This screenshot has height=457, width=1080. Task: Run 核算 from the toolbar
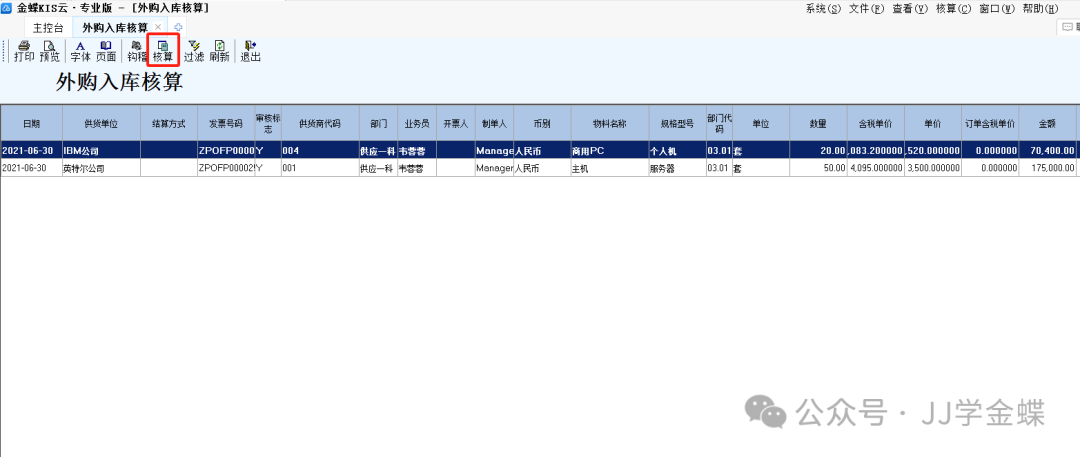(163, 50)
